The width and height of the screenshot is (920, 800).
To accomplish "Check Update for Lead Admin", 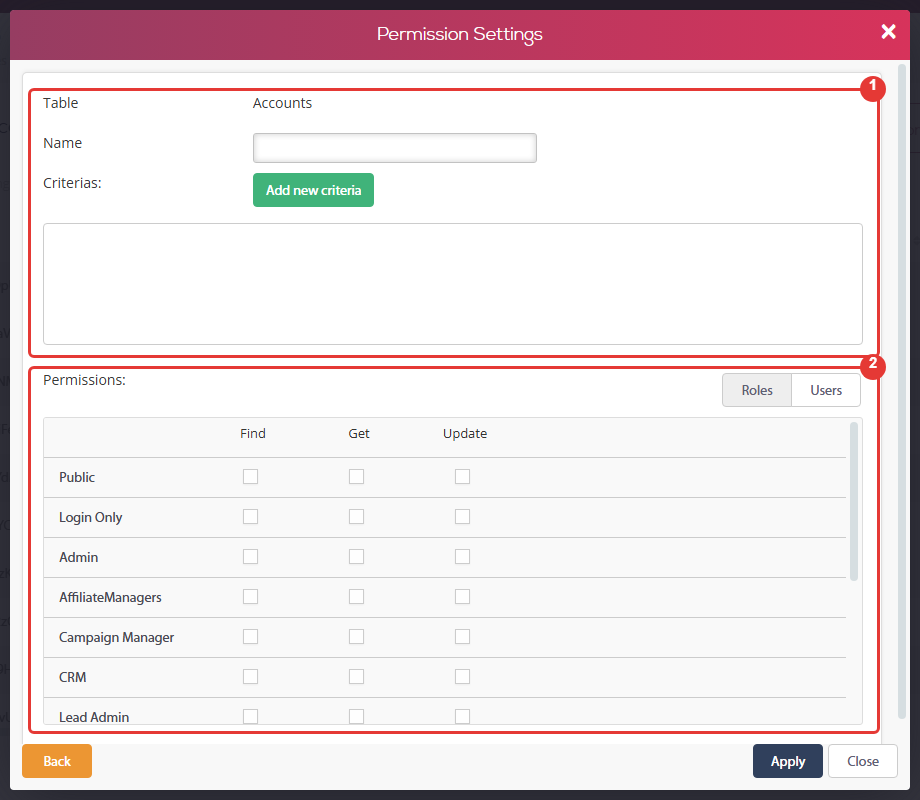I will (x=462, y=716).
